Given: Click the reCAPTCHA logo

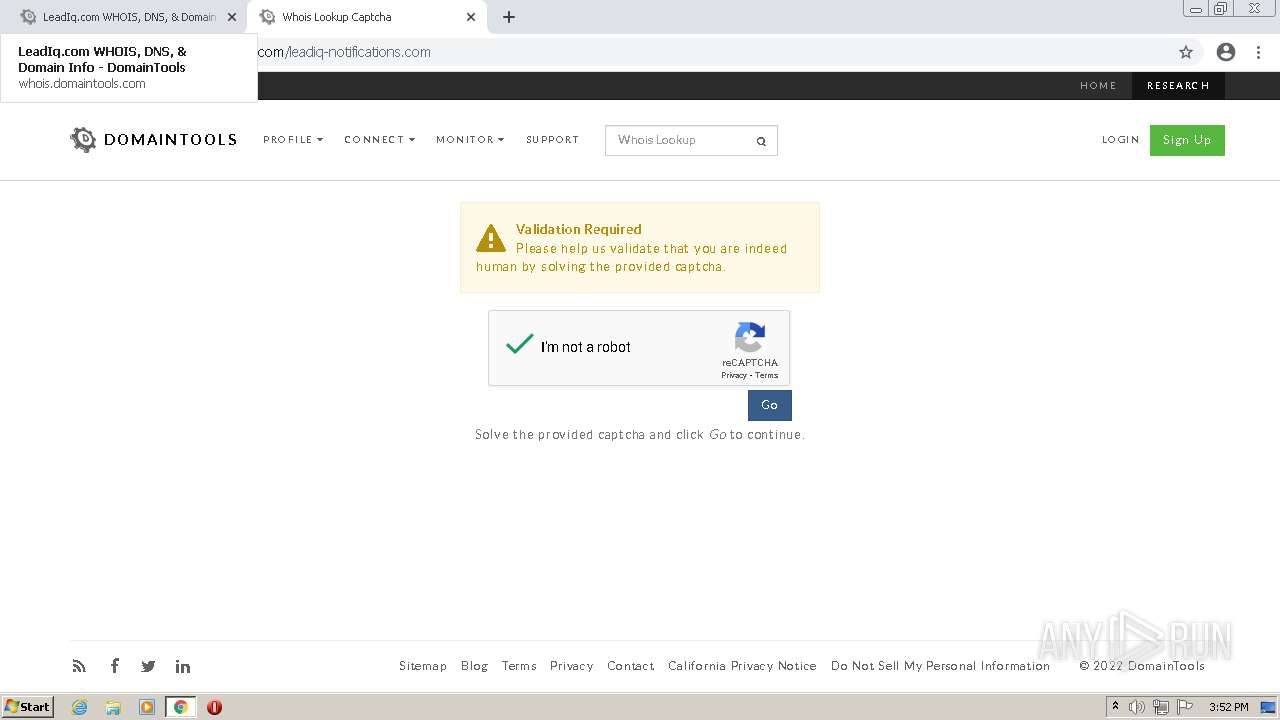Looking at the screenshot, I should pos(750,337).
